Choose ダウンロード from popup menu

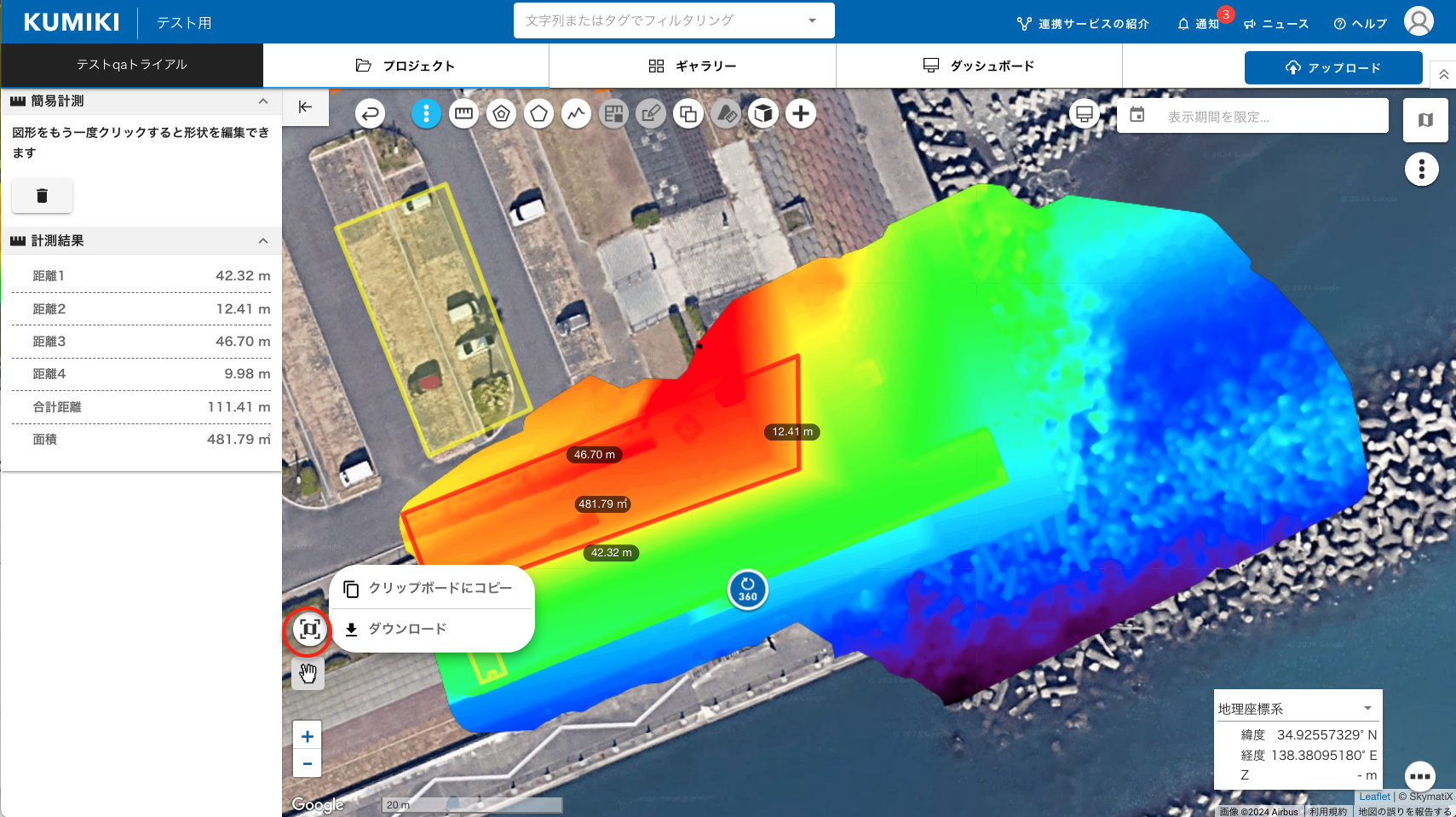(407, 630)
